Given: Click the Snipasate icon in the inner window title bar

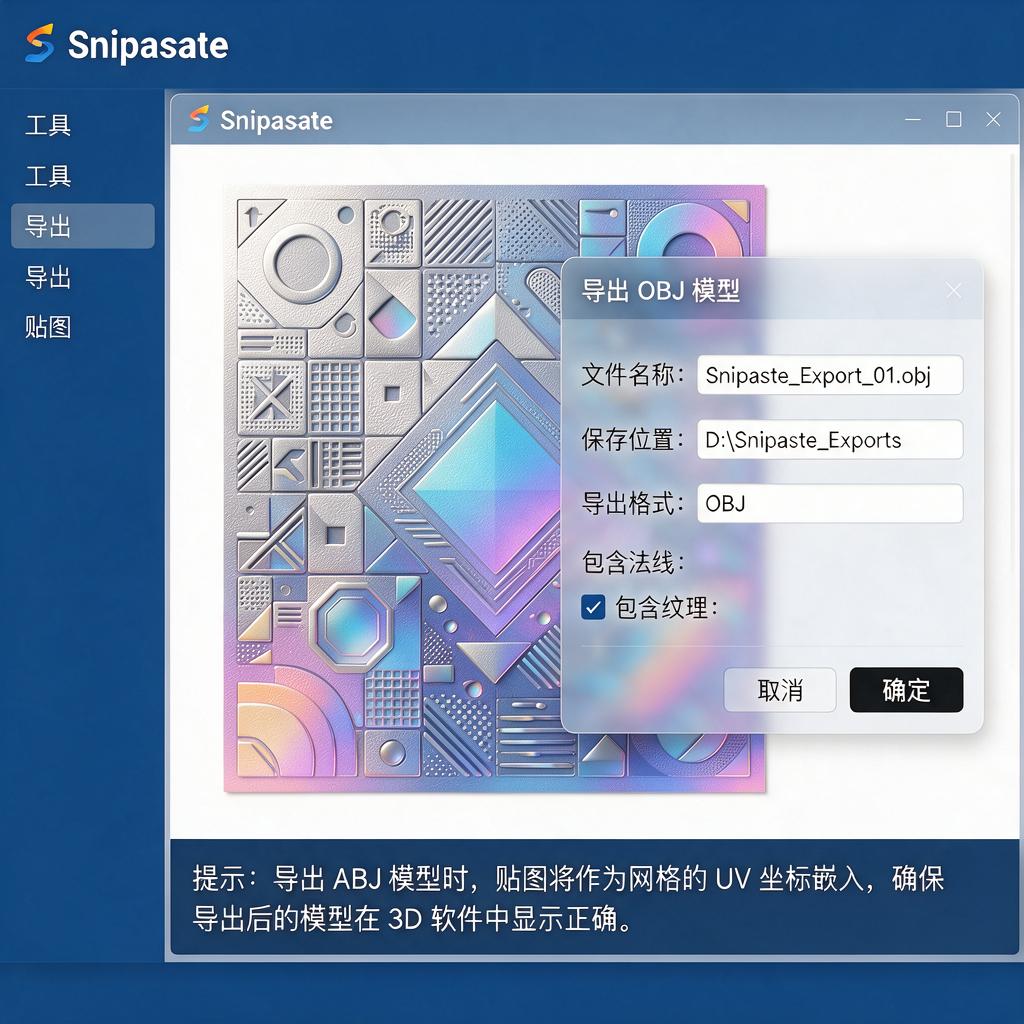Looking at the screenshot, I should 199,119.
